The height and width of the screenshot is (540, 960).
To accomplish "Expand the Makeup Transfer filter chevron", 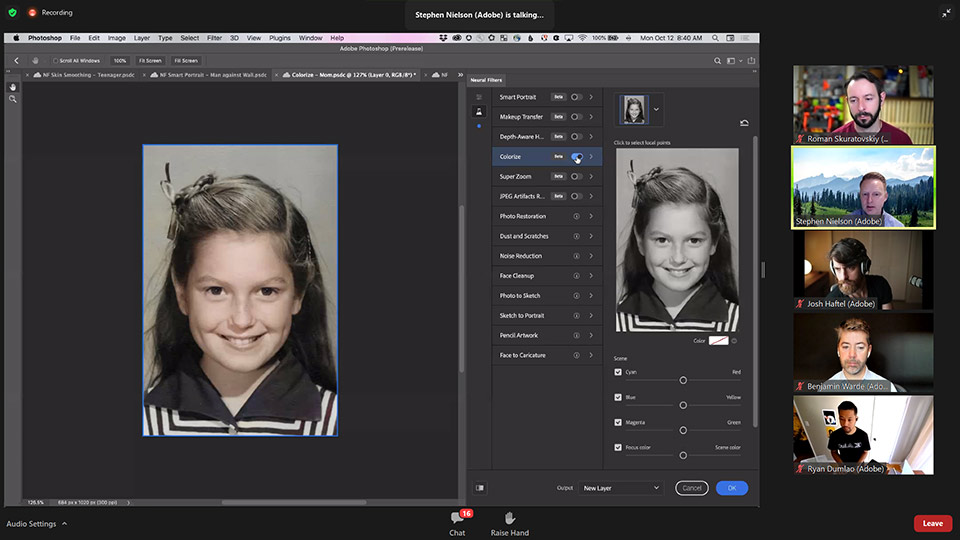I will pyautogui.click(x=591, y=117).
